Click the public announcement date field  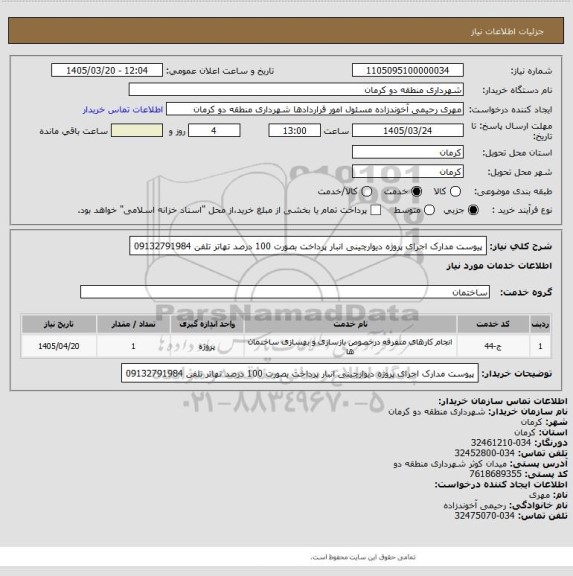[x=107, y=70]
